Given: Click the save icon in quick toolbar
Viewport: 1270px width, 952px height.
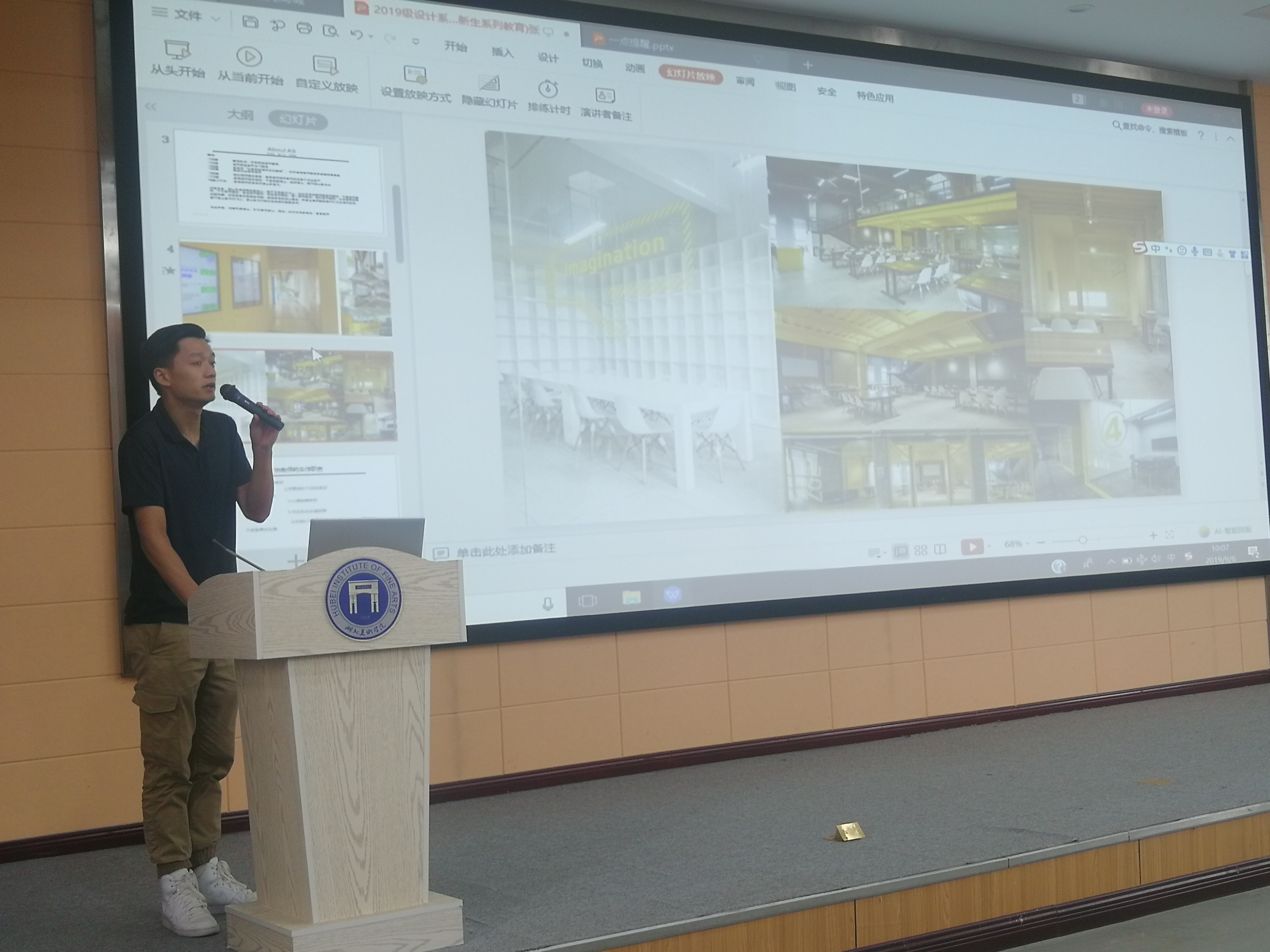Looking at the screenshot, I should [250, 22].
